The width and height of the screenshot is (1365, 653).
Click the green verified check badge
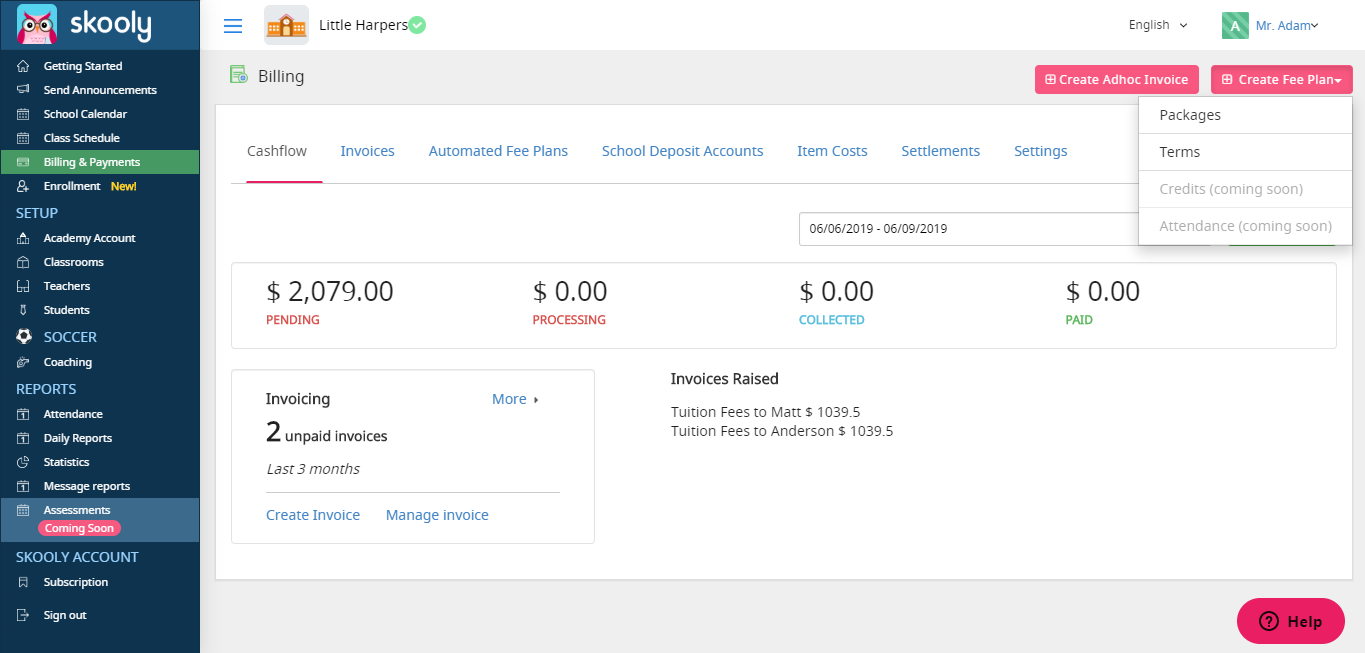(417, 25)
